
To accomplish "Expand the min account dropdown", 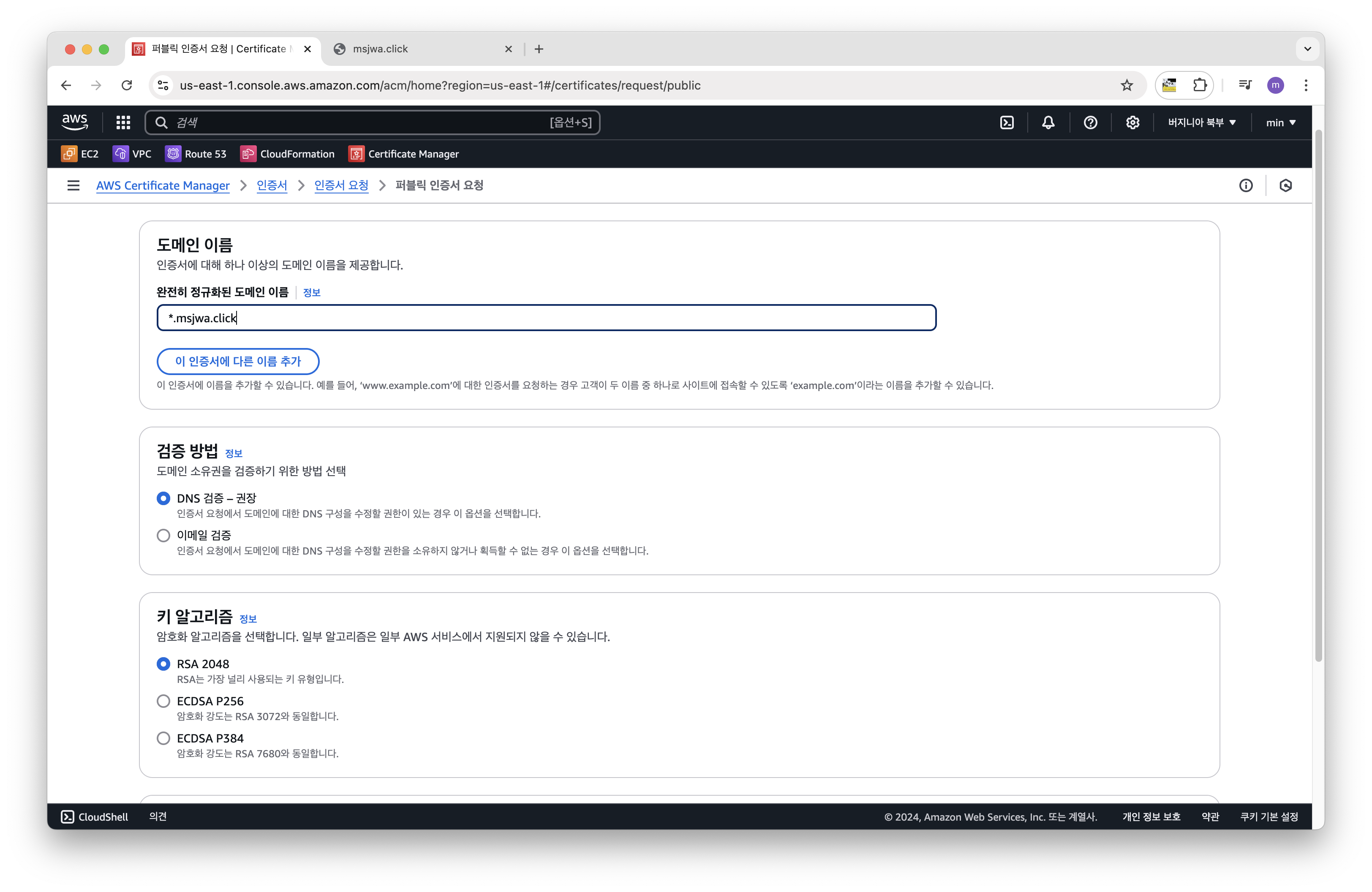I will (1280, 122).
